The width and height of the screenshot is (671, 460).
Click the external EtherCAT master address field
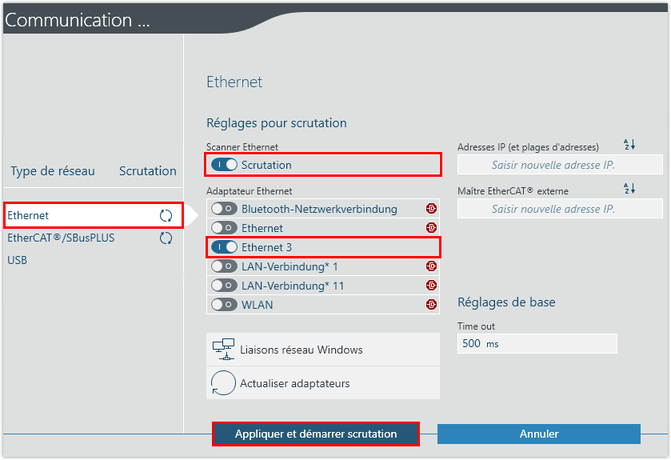tap(559, 208)
